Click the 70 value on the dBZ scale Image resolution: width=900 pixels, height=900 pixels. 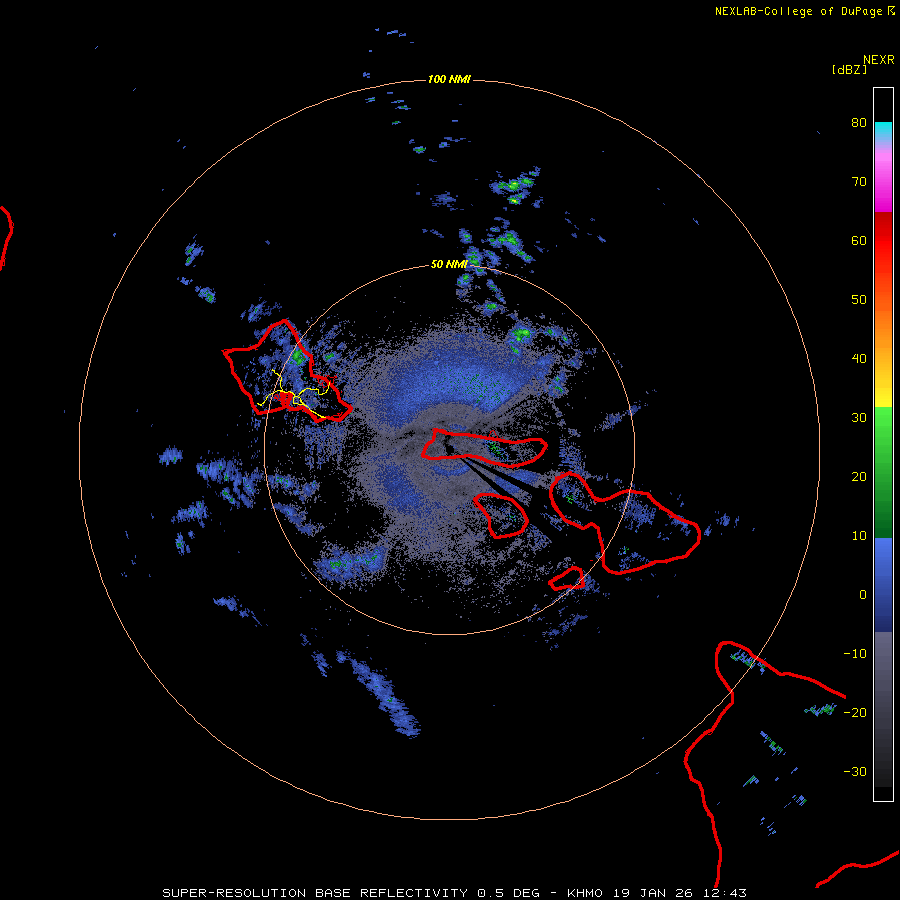coord(859,182)
